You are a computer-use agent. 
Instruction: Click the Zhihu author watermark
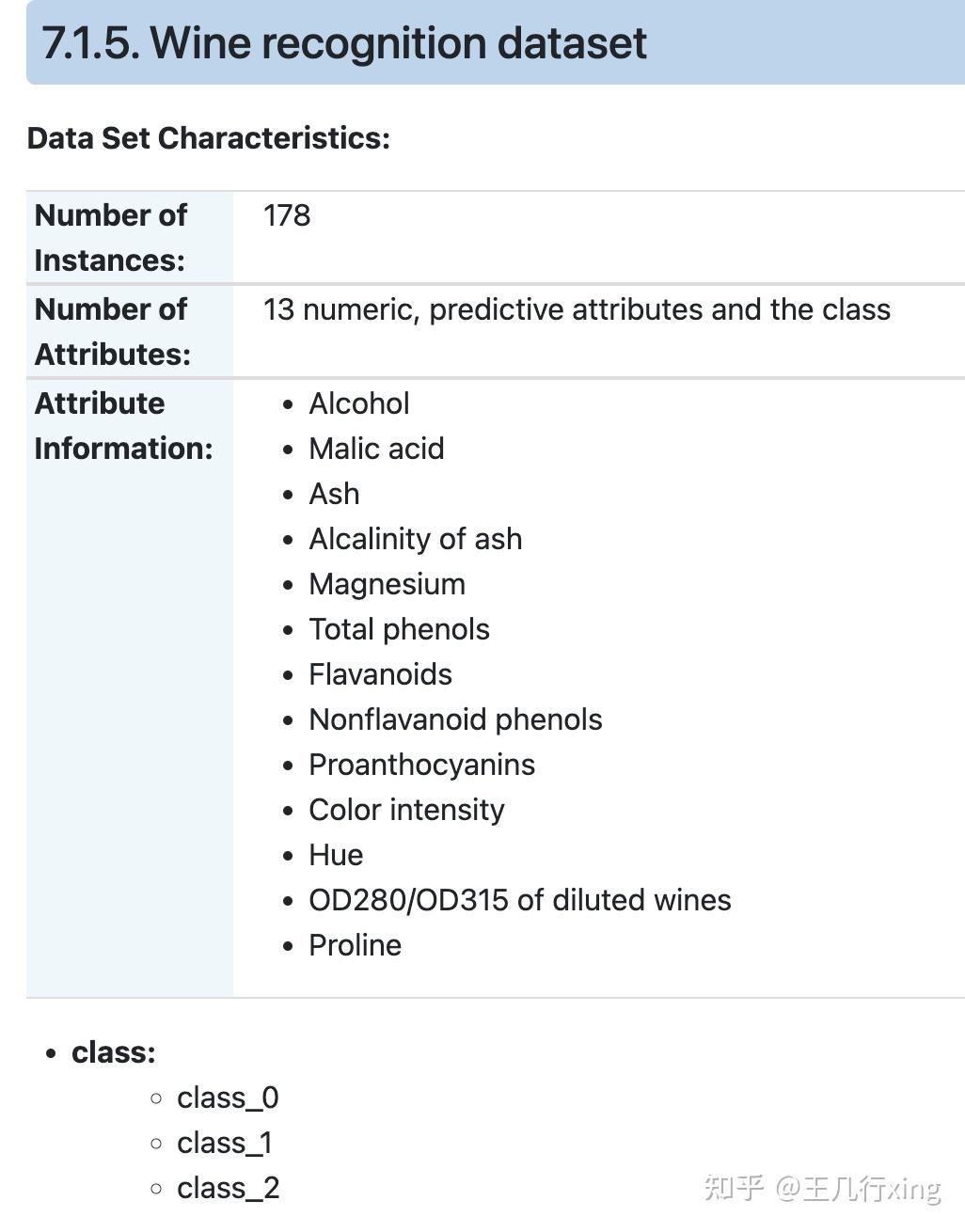pos(822,1188)
